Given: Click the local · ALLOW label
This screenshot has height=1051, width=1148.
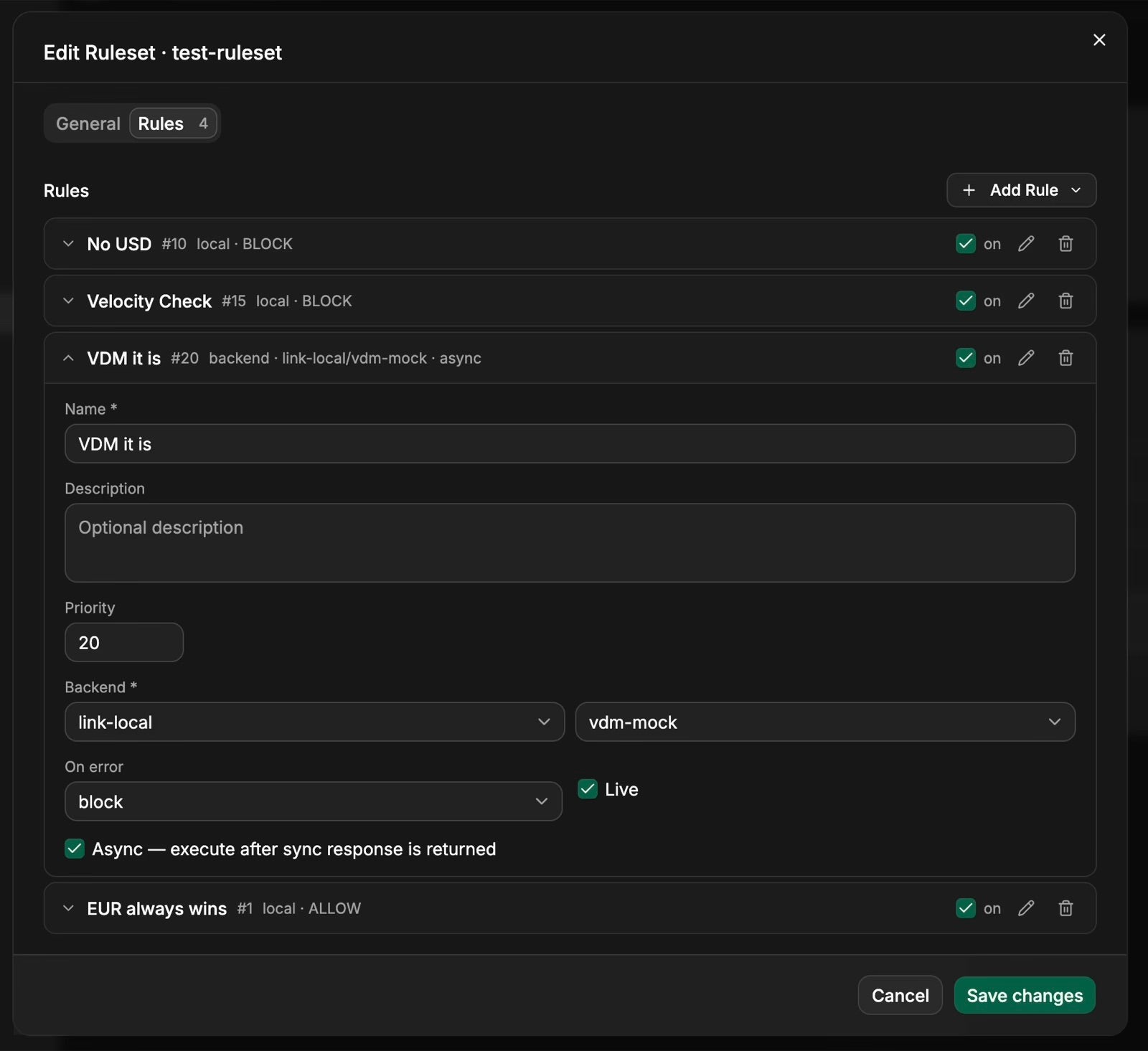Looking at the screenshot, I should click(x=311, y=908).
